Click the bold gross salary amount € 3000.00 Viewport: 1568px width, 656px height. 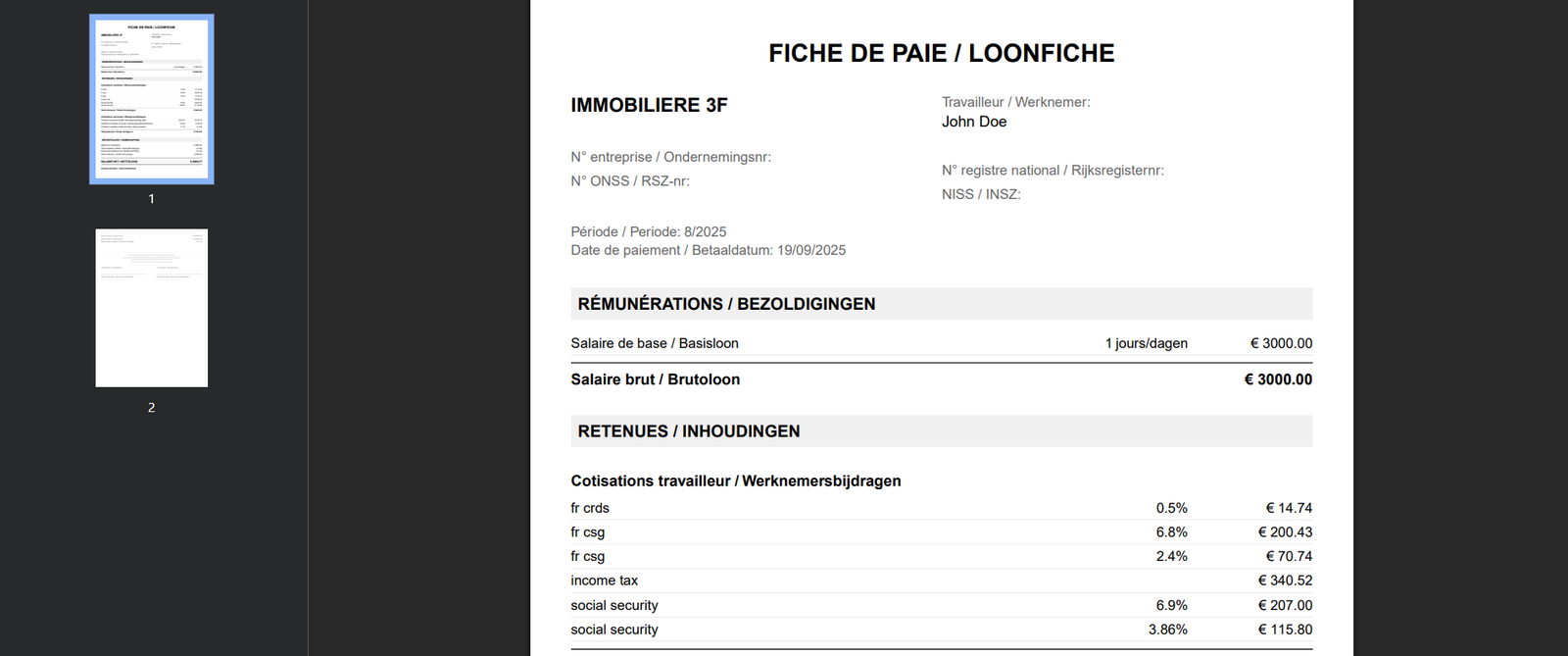pyautogui.click(x=1277, y=379)
